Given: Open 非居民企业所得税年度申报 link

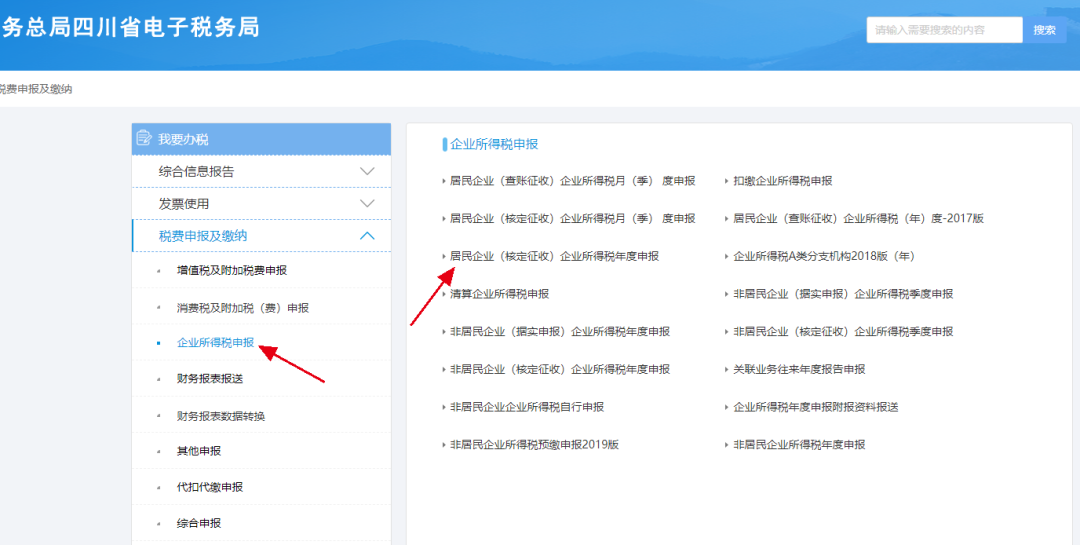Looking at the screenshot, I should pyautogui.click(x=799, y=445).
